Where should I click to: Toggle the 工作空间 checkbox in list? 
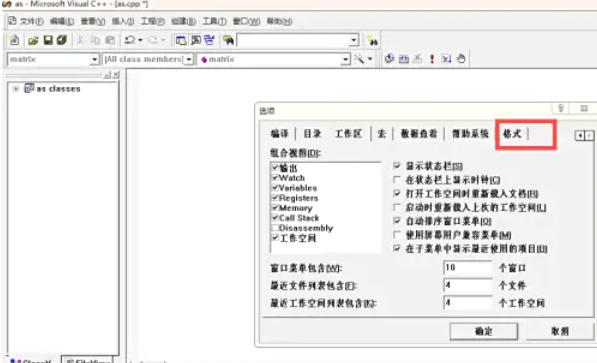click(275, 238)
